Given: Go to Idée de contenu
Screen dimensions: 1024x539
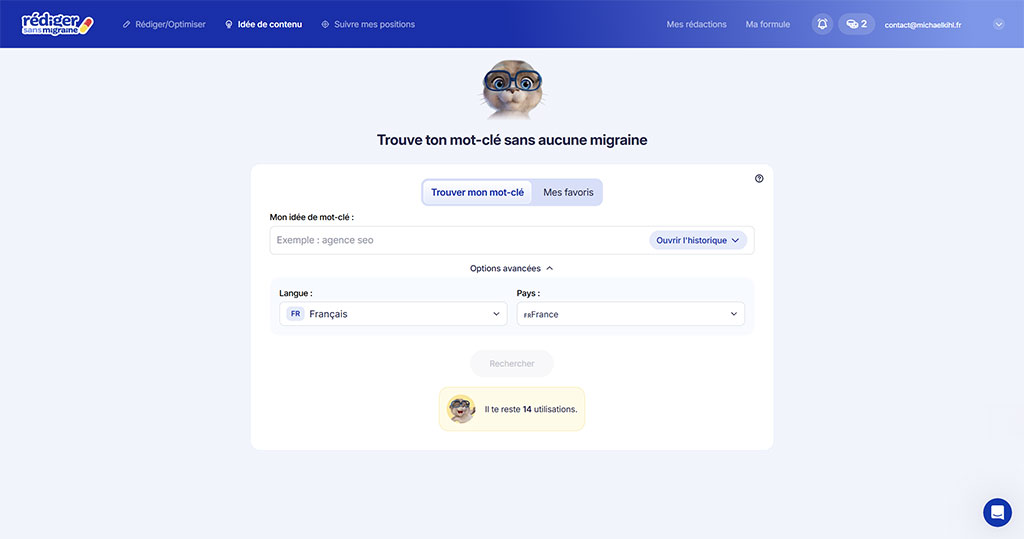Looking at the screenshot, I should coord(263,24).
